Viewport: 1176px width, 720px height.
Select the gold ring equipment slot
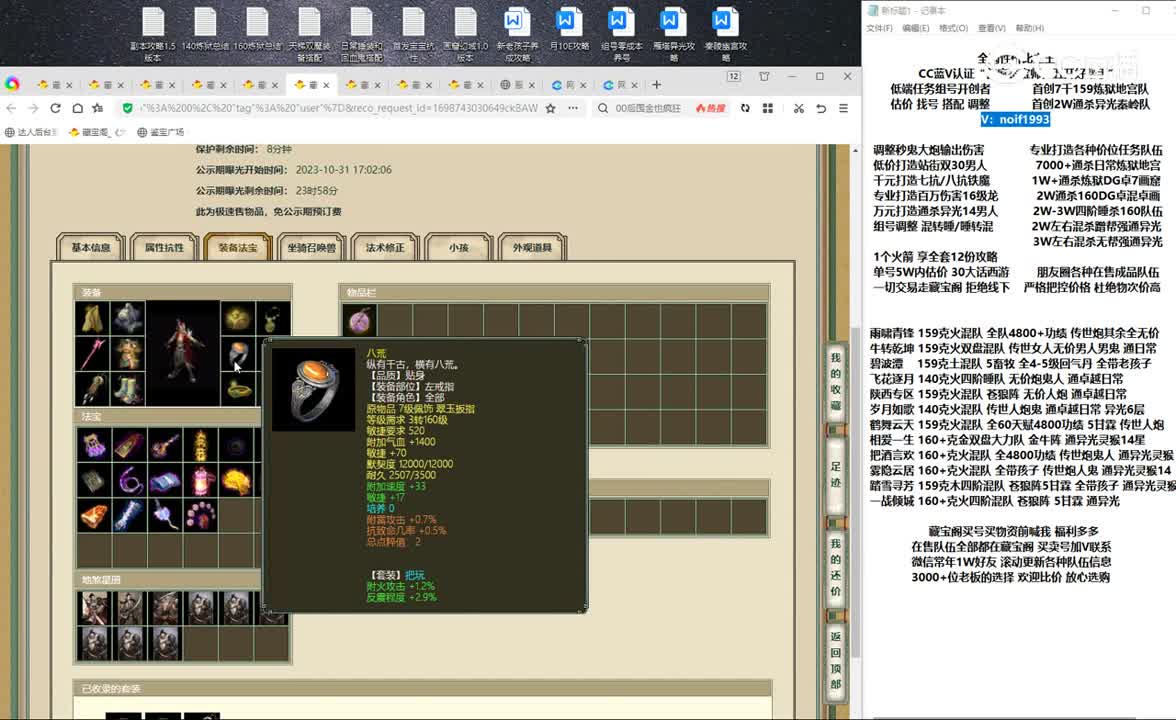coord(238,388)
